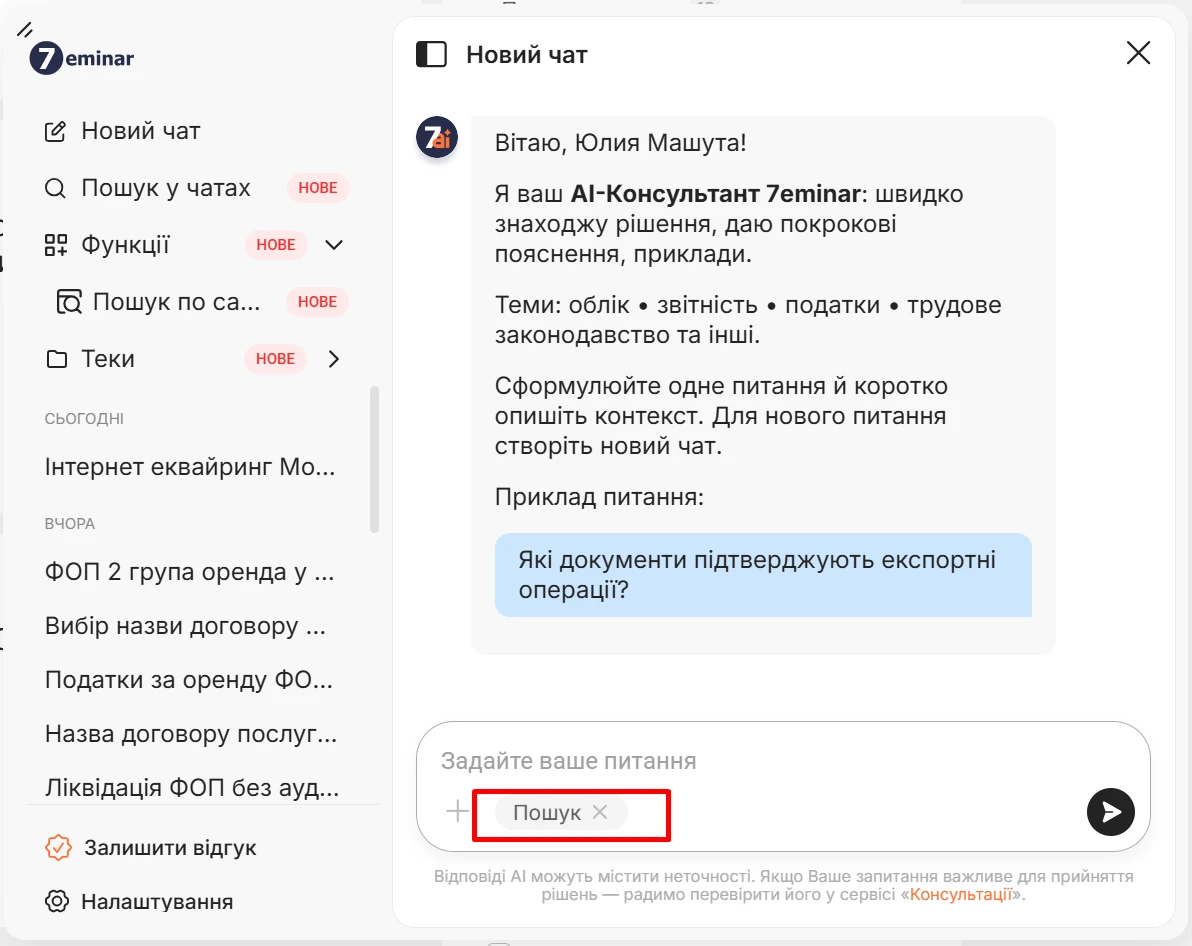
Task: Open the Консультації link
Action: click(x=961, y=894)
